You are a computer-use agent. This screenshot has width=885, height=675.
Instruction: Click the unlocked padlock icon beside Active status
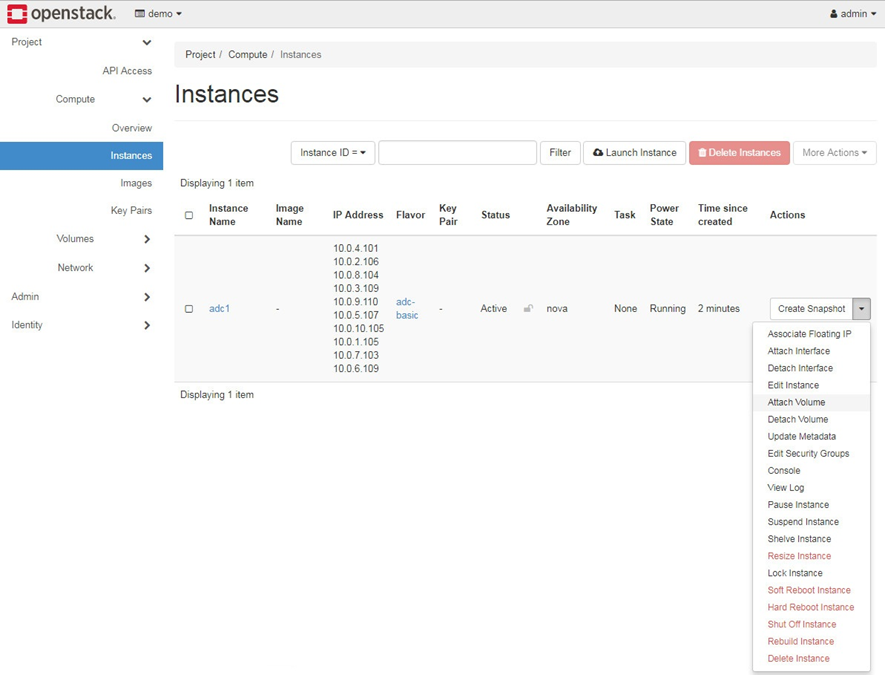click(x=528, y=309)
